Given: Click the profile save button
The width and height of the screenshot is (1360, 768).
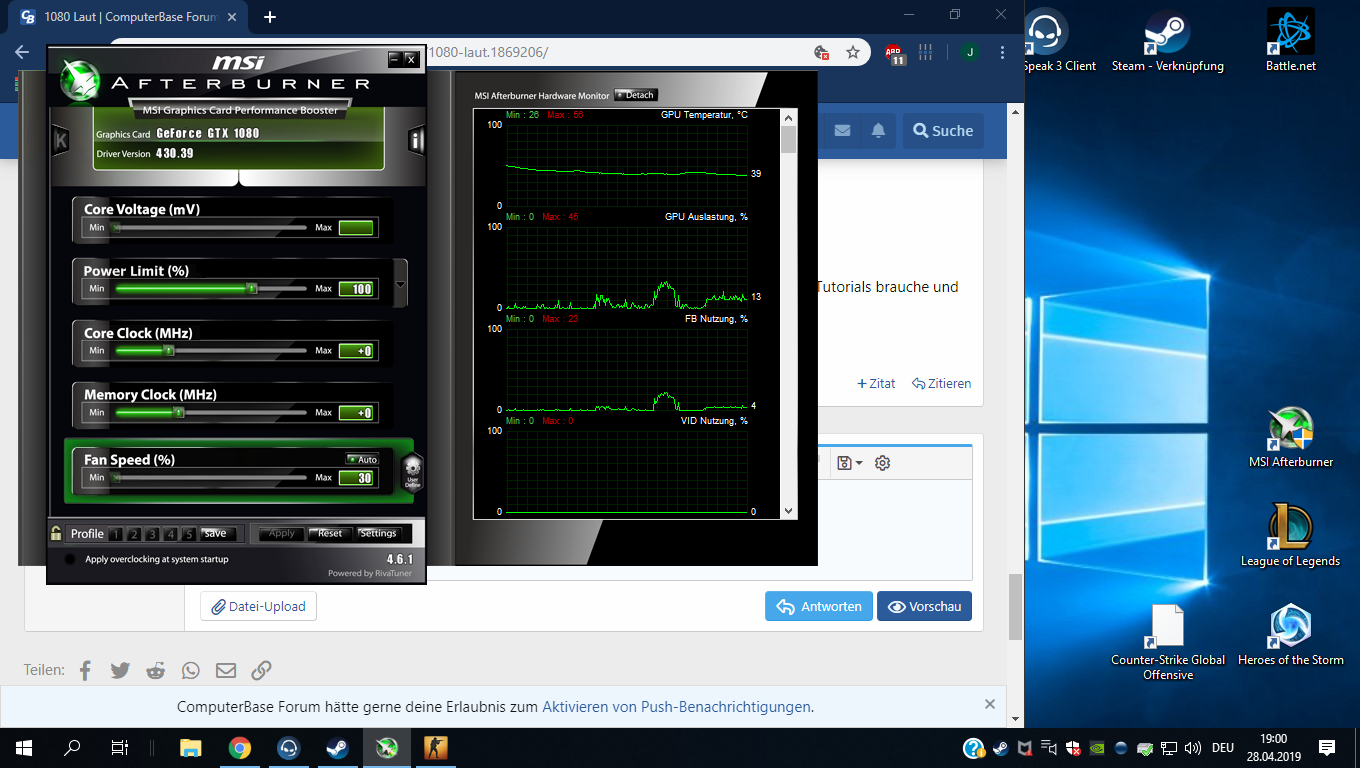Looking at the screenshot, I should point(217,533).
